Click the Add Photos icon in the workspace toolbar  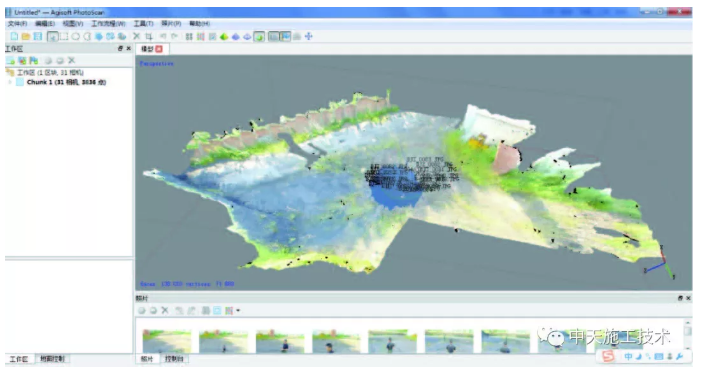[22, 60]
